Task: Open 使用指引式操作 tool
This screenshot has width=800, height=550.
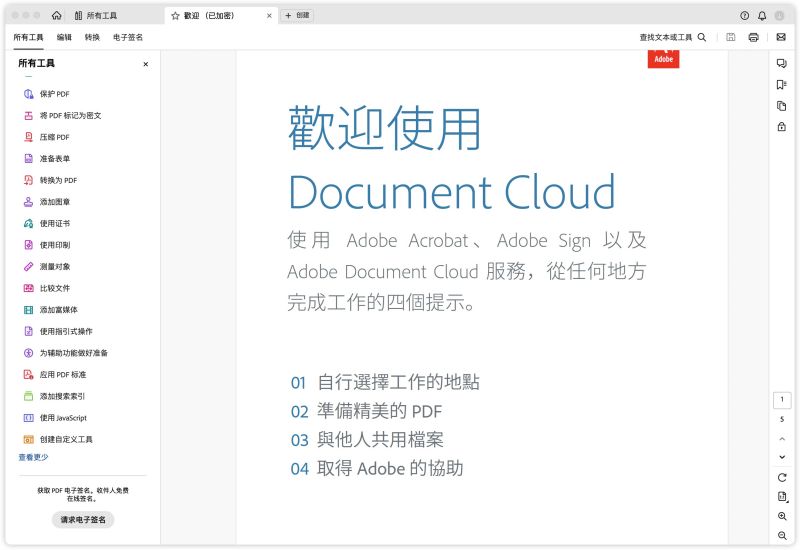Action: click(58, 332)
